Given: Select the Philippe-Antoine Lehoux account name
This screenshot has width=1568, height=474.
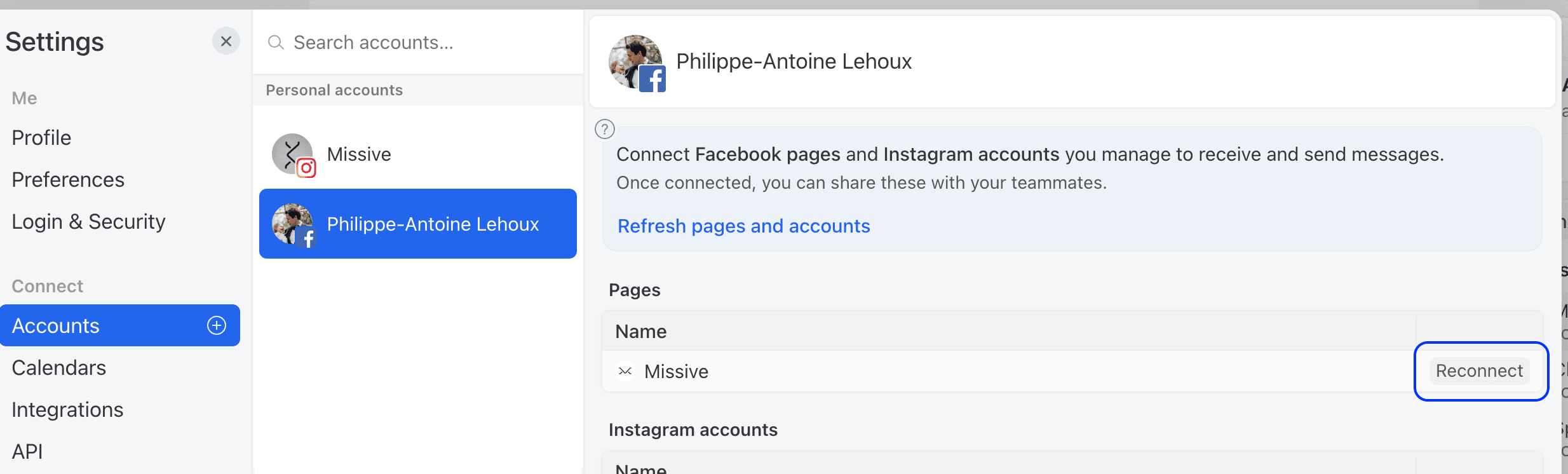Looking at the screenshot, I should pyautogui.click(x=433, y=224).
